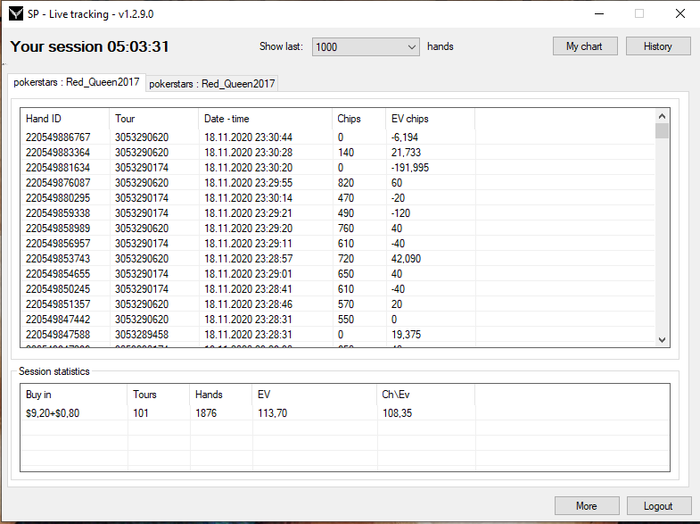700x524 pixels.
Task: Click EV chips value 21,733
Action: [x=406, y=152]
